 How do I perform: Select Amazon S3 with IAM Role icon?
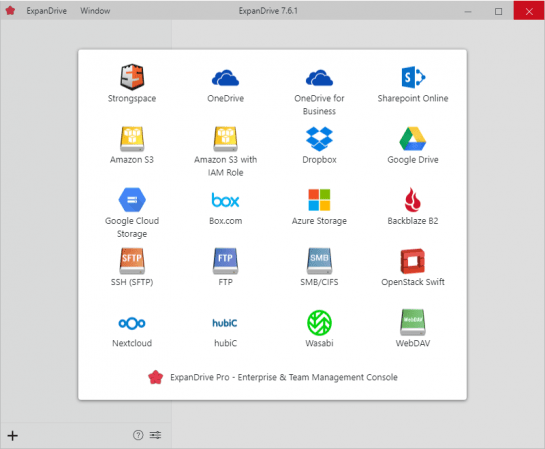[x=226, y=139]
